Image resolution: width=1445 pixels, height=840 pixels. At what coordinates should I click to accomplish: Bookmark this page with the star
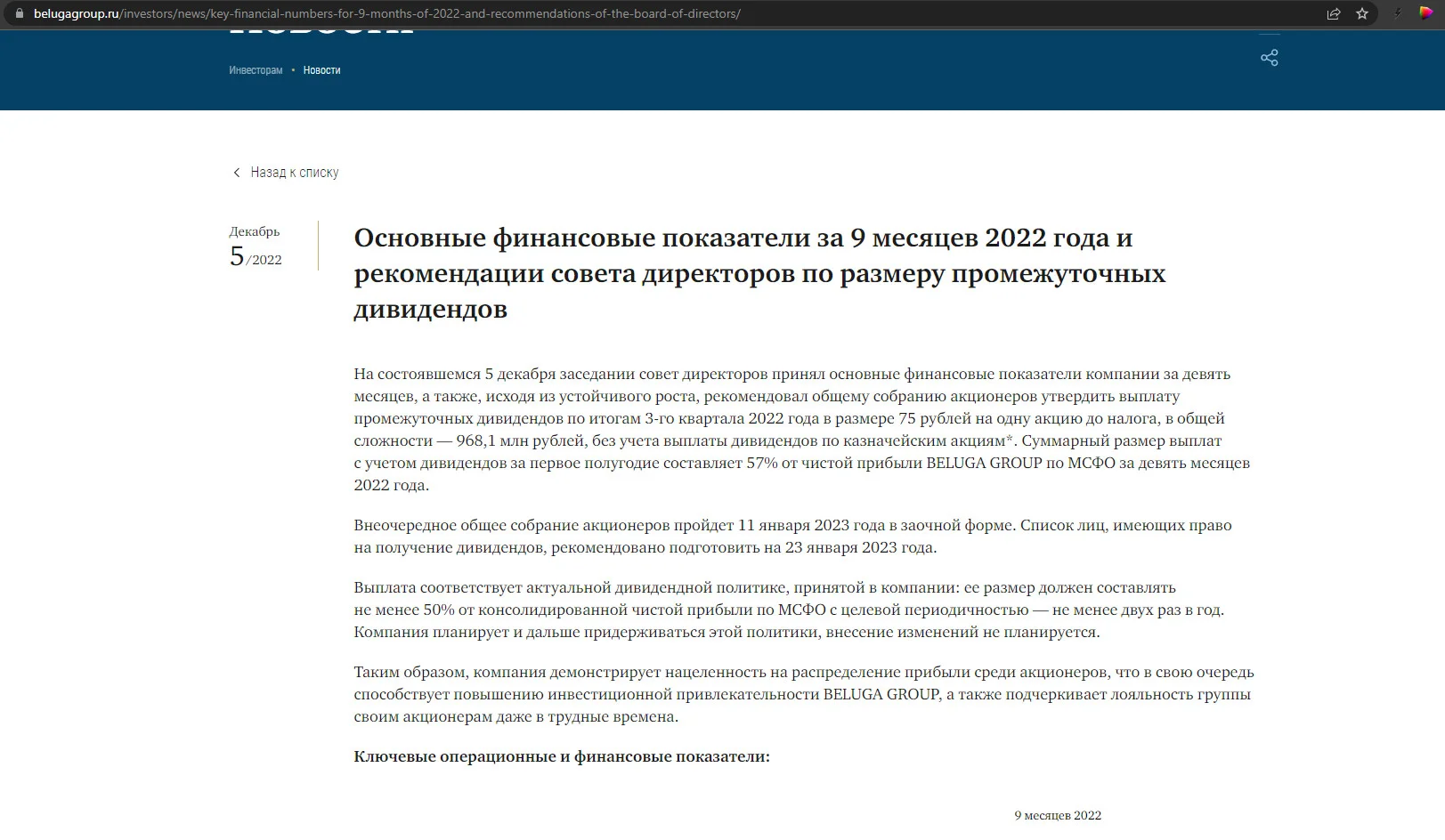tap(1361, 13)
